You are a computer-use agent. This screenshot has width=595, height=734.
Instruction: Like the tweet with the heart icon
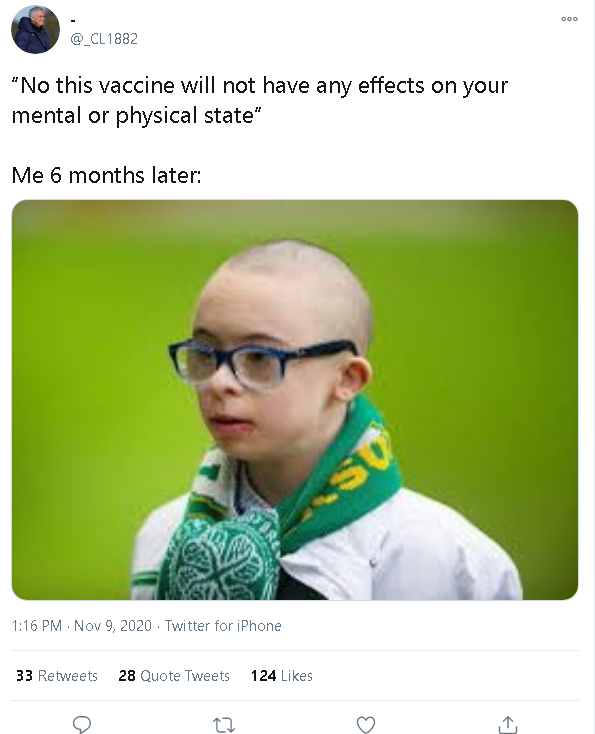(366, 725)
